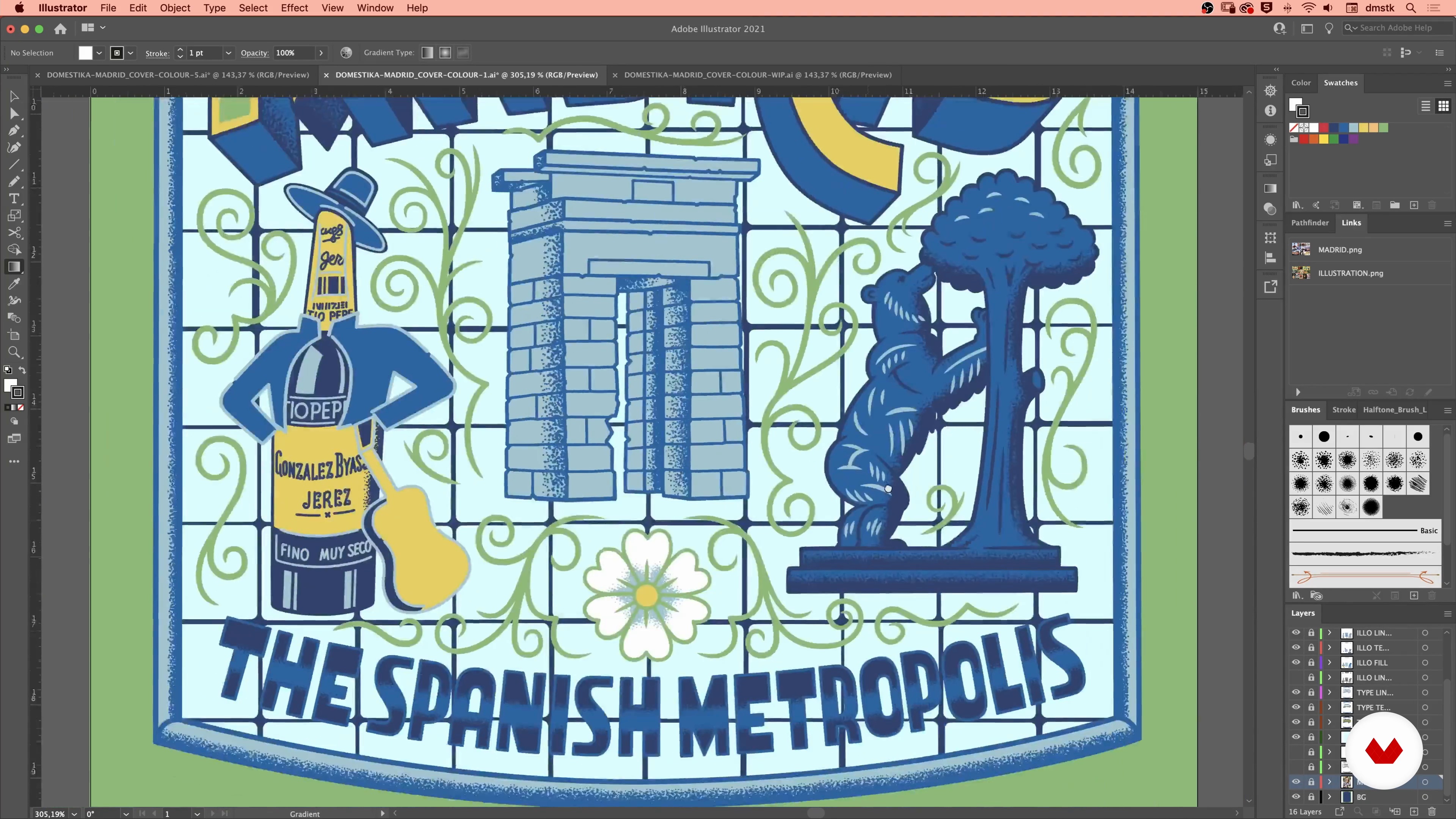Open the Effect menu

(295, 8)
